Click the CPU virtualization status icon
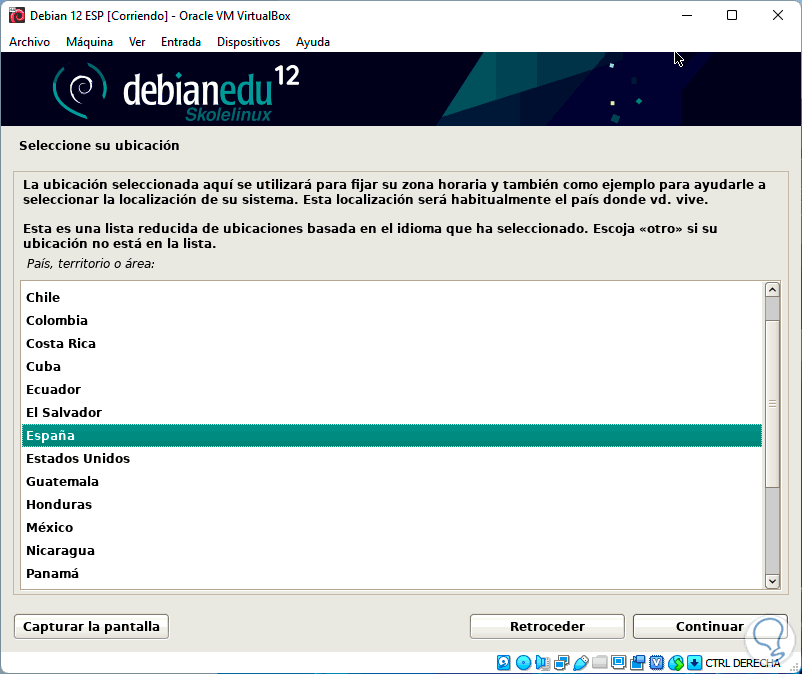The image size is (802, 674). tap(656, 663)
